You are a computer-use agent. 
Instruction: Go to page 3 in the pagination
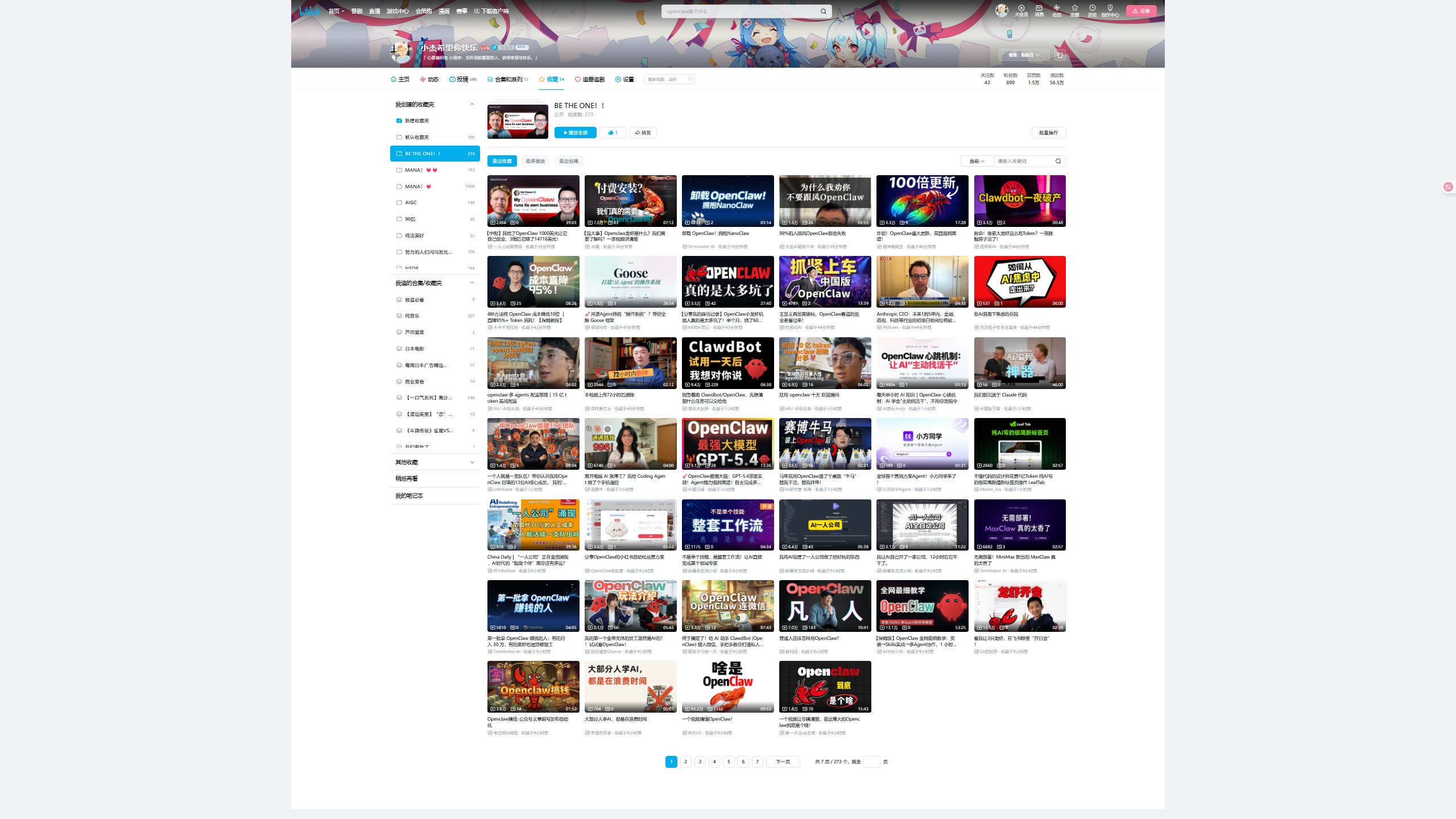tap(700, 762)
